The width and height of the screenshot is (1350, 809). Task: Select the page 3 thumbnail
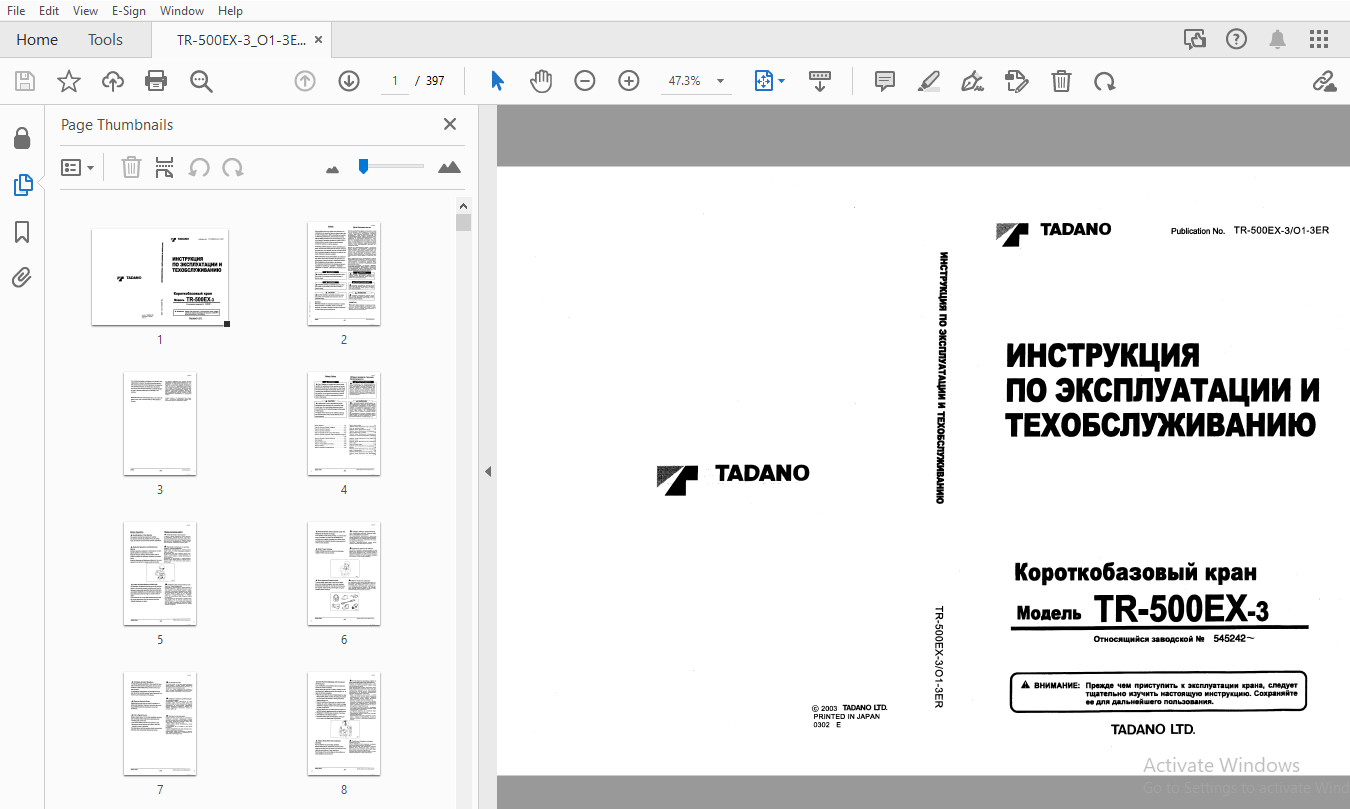(x=160, y=424)
